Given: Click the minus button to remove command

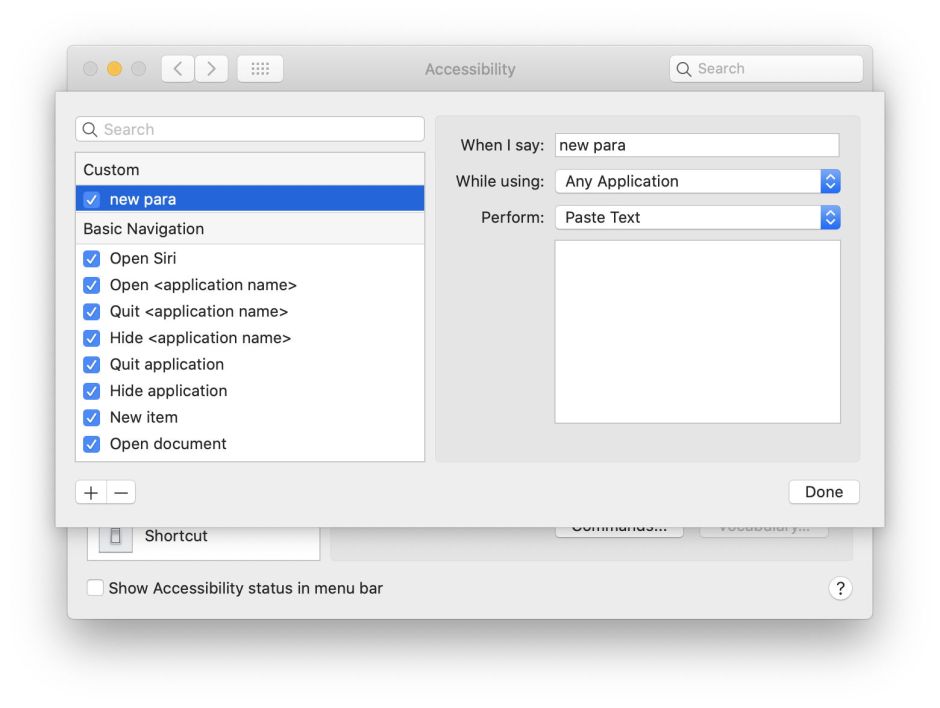Looking at the screenshot, I should (121, 492).
